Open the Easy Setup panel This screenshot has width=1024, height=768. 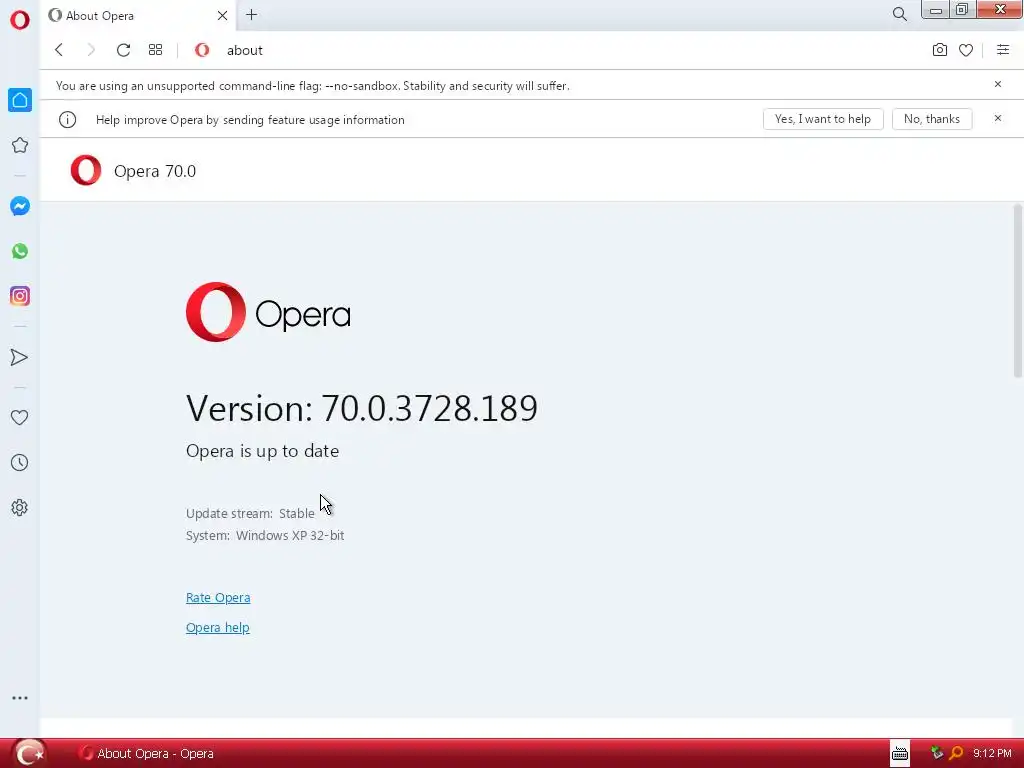1003,50
